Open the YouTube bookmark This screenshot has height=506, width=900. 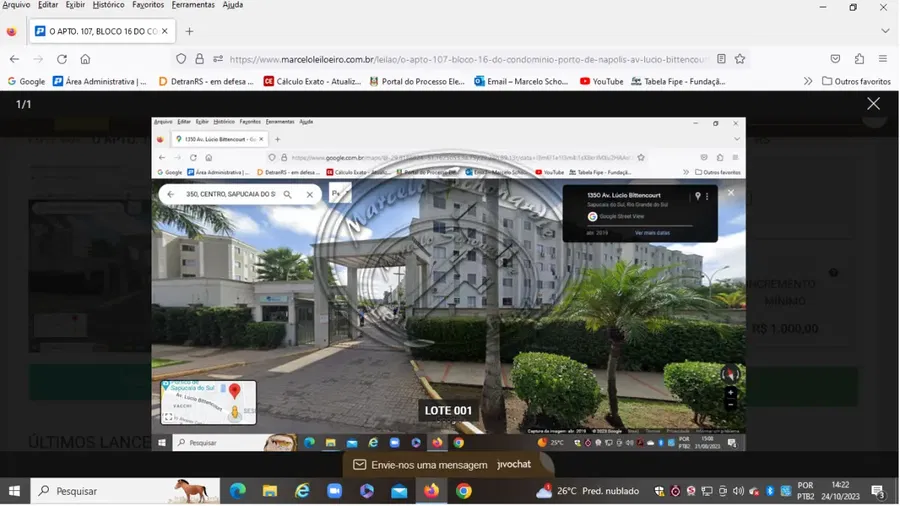pyautogui.click(x=601, y=81)
